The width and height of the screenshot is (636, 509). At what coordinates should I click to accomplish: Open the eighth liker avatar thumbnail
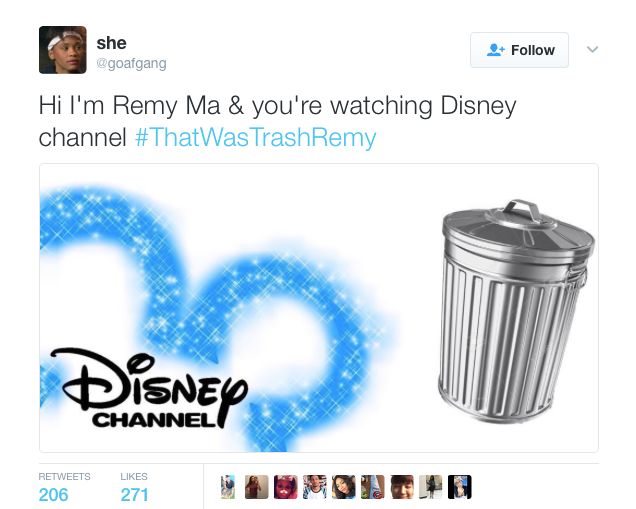pyautogui.click(x=431, y=487)
